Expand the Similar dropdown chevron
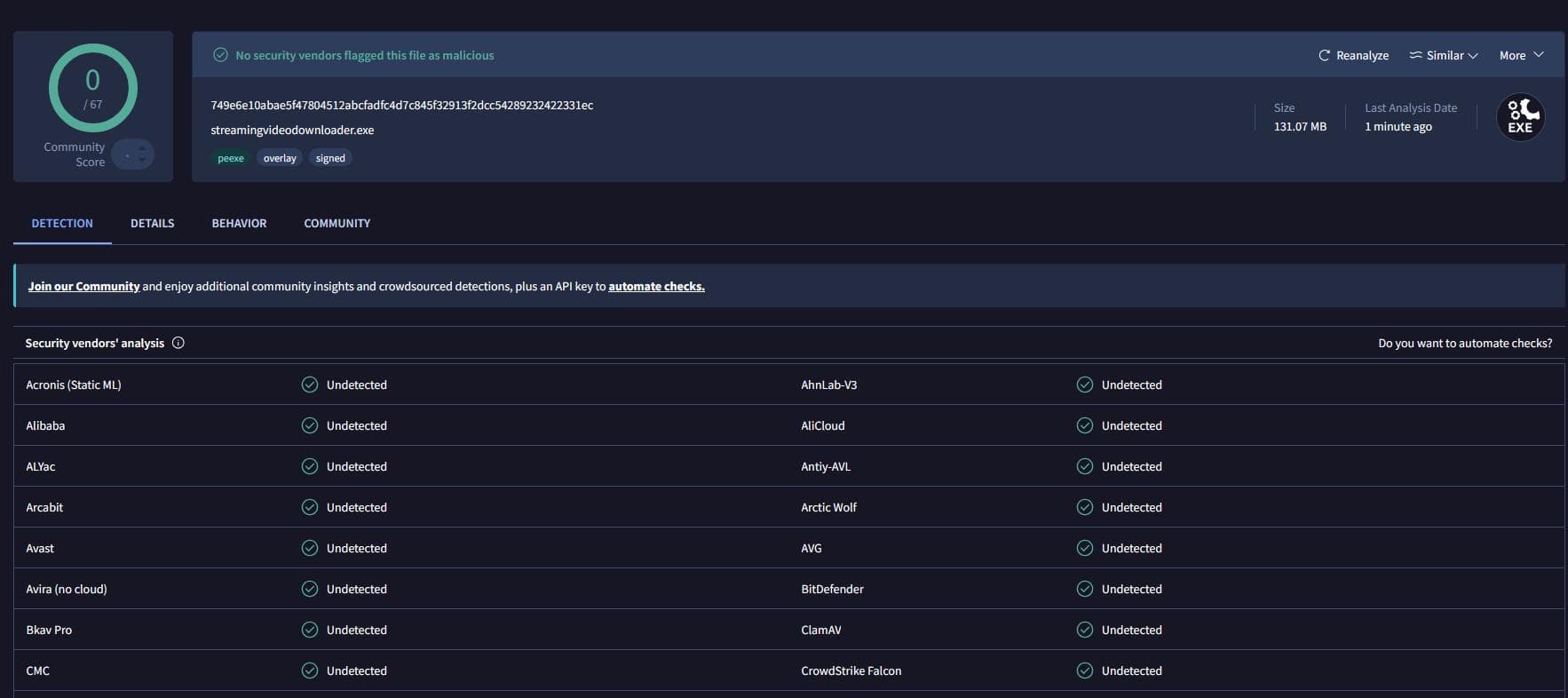 1473,55
